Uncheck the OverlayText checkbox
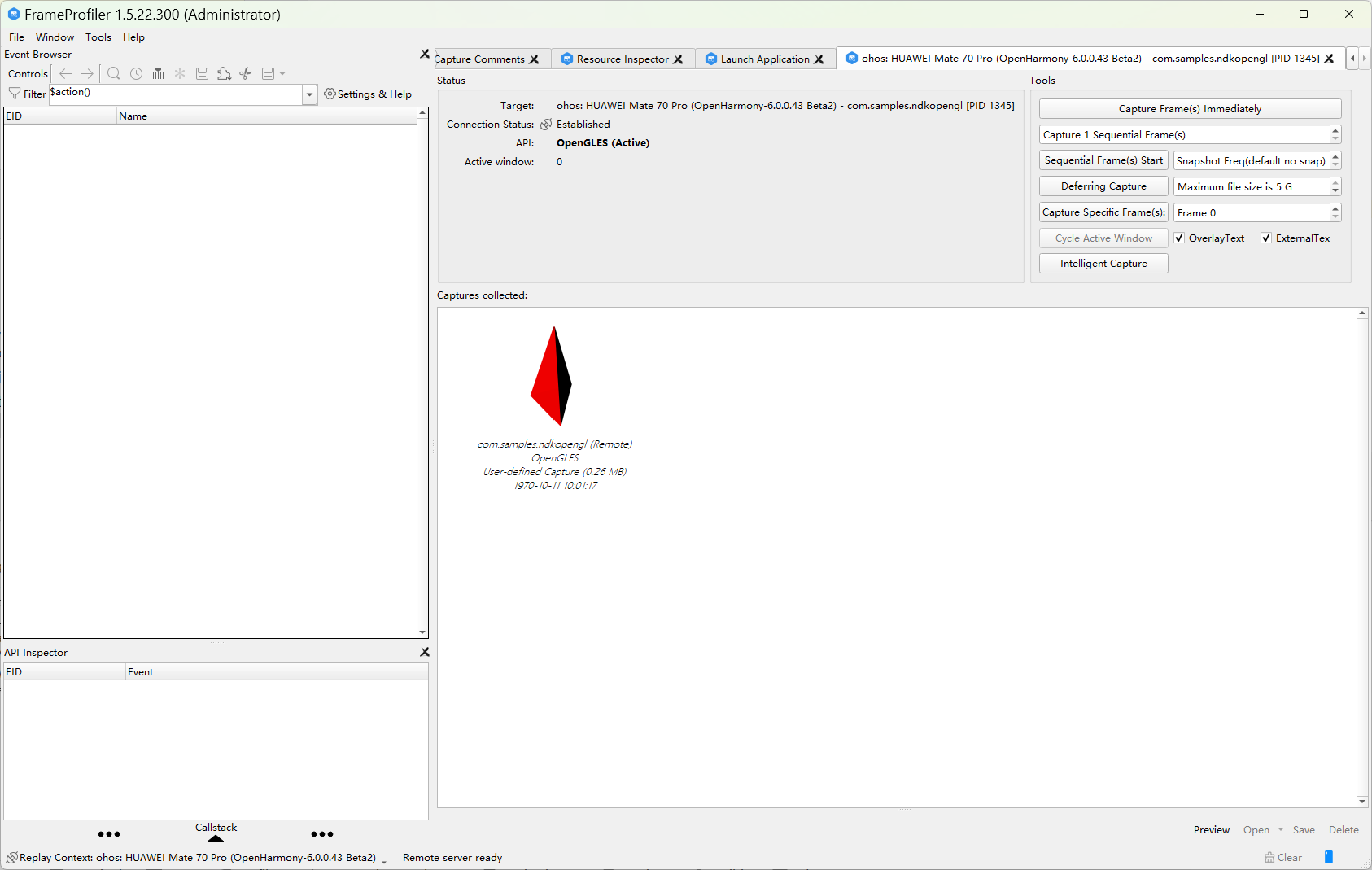Image resolution: width=1372 pixels, height=870 pixels. (1180, 238)
